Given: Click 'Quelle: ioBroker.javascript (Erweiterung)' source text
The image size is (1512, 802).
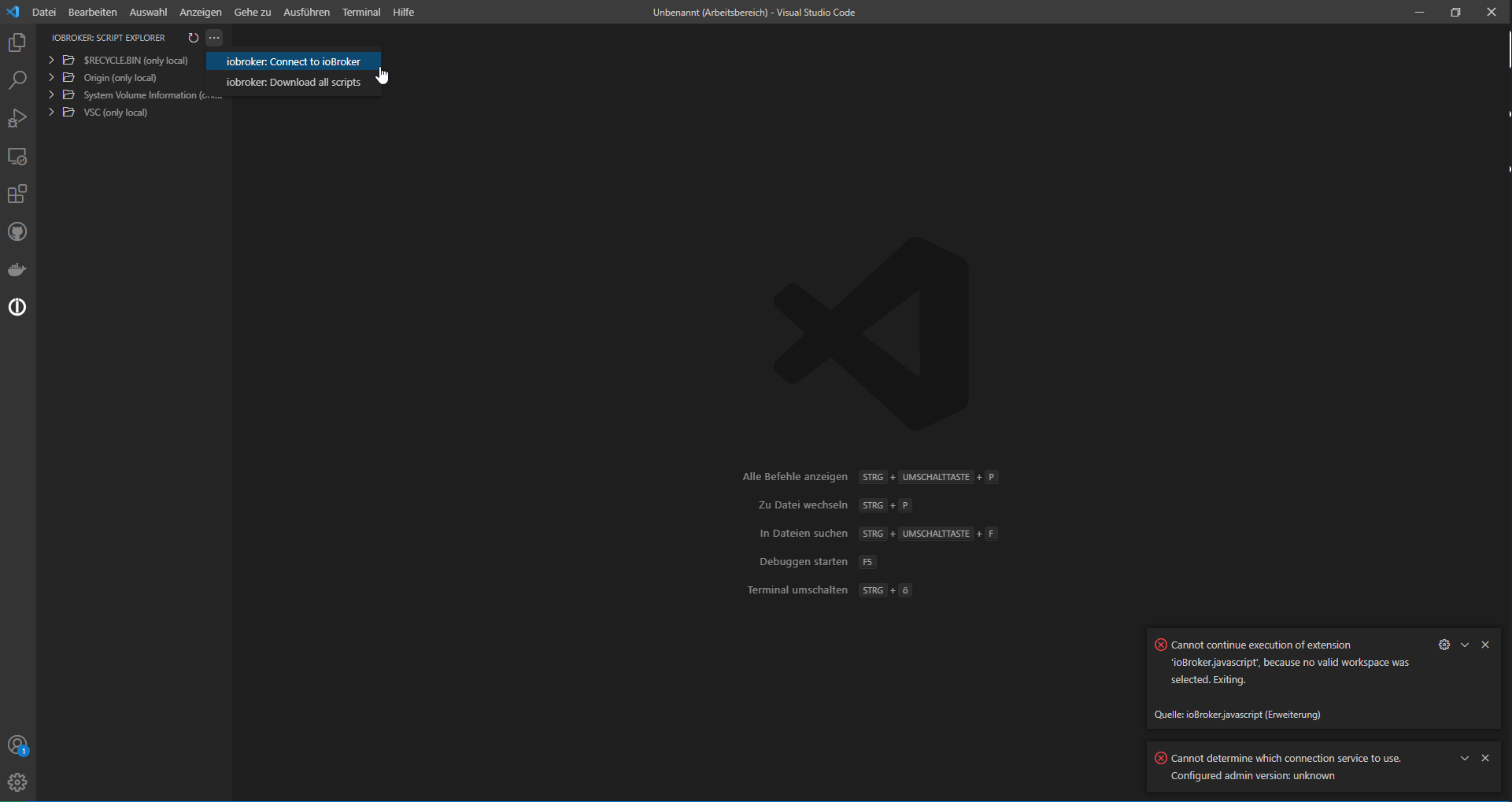Looking at the screenshot, I should (1237, 715).
